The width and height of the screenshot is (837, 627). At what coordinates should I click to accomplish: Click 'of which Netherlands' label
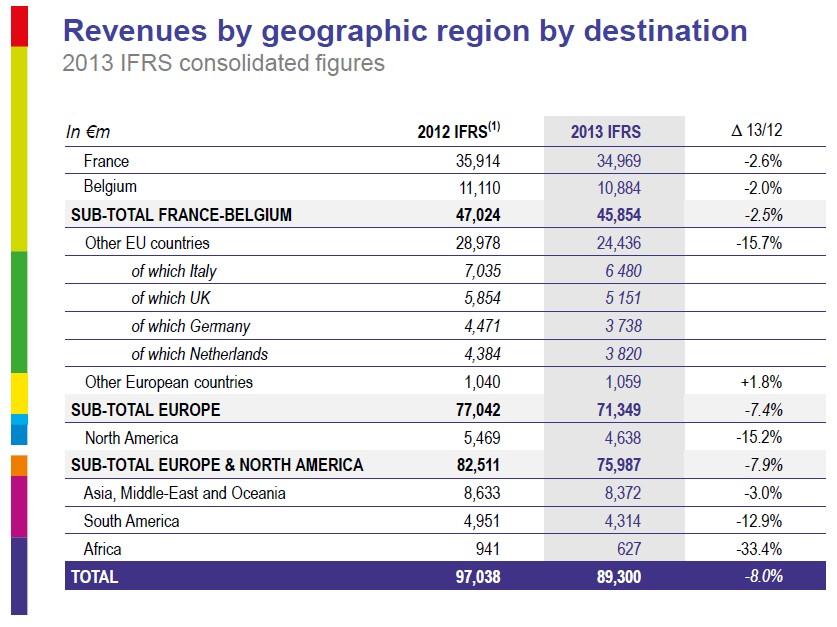point(200,354)
